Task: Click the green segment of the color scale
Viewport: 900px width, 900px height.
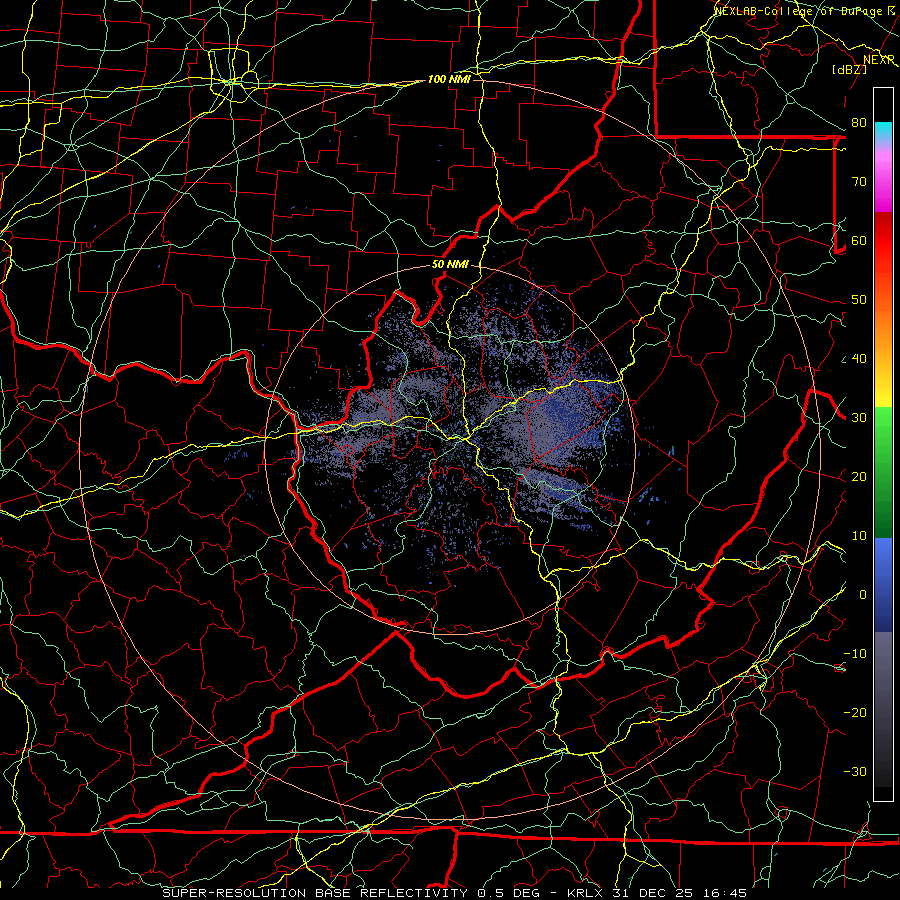Action: click(883, 472)
